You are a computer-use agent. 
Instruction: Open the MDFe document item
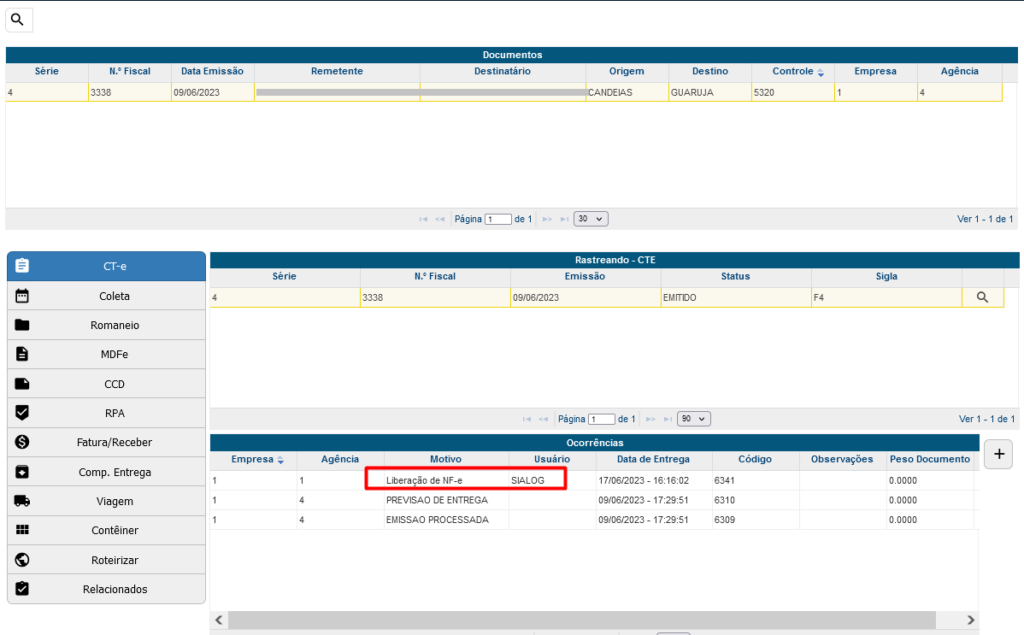coord(106,354)
